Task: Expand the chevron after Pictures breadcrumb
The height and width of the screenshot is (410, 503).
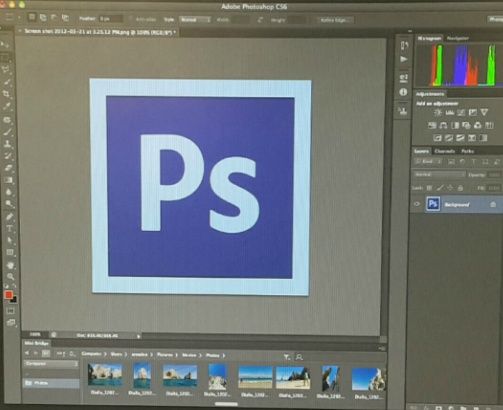Action: click(177, 355)
